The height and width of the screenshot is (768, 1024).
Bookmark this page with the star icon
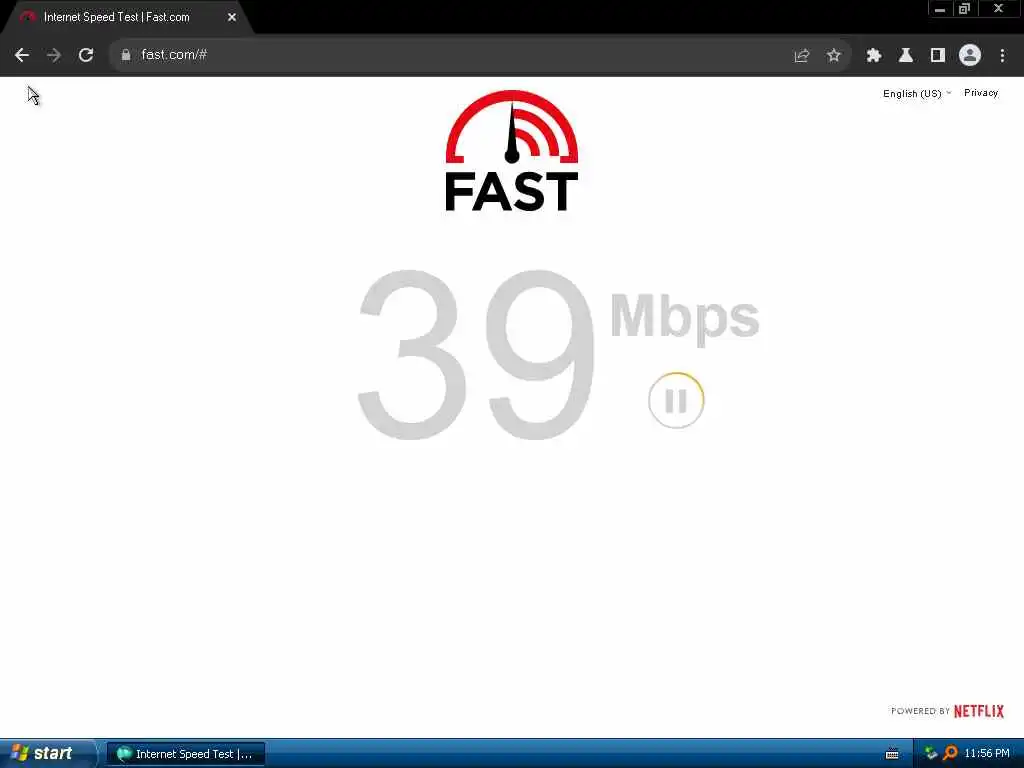(x=833, y=56)
